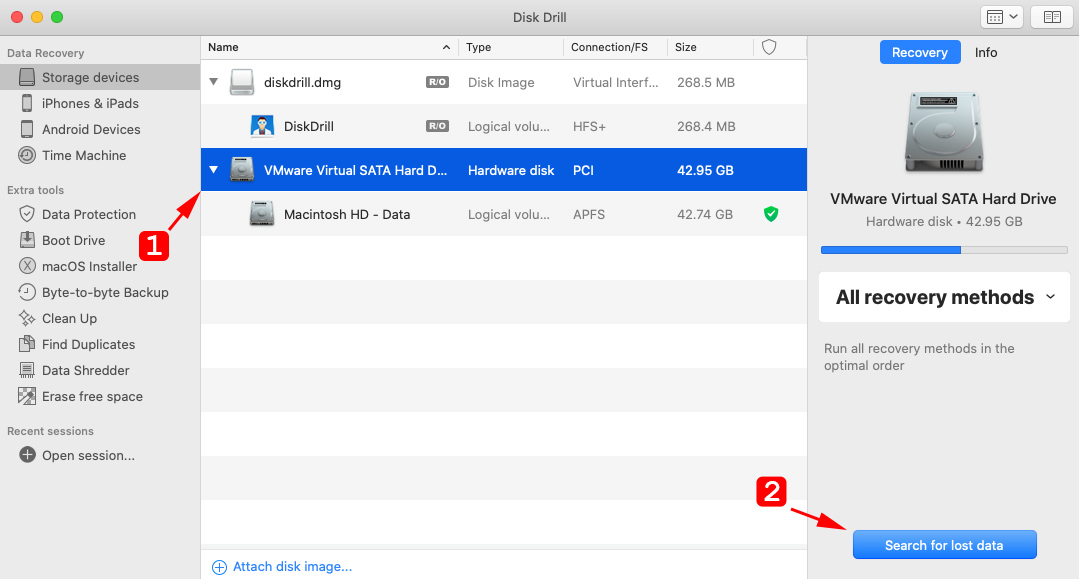Sort the list by the Name column
This screenshot has width=1079, height=579.
pyautogui.click(x=329, y=47)
